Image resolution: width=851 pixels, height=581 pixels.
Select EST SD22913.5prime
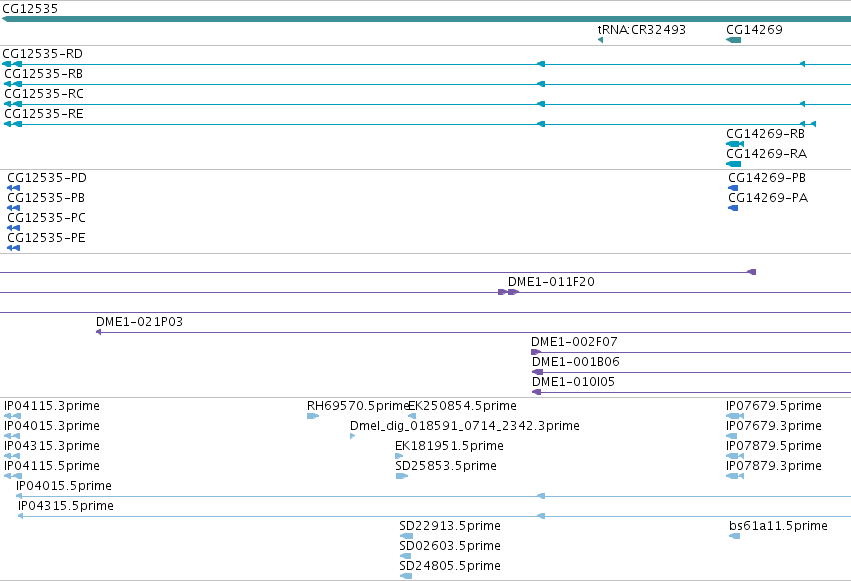coord(450,526)
